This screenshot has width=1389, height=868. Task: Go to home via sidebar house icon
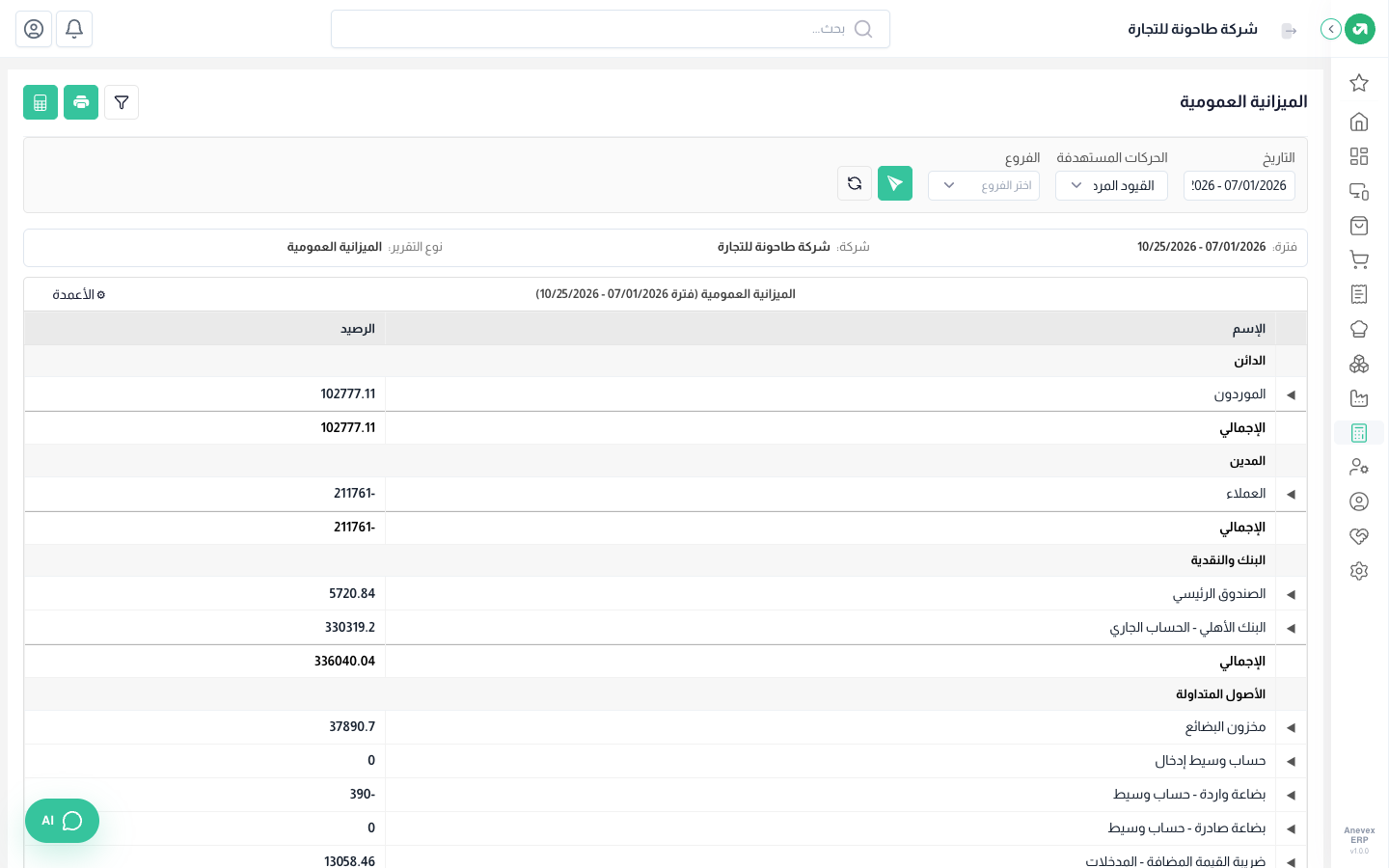pyautogui.click(x=1359, y=122)
